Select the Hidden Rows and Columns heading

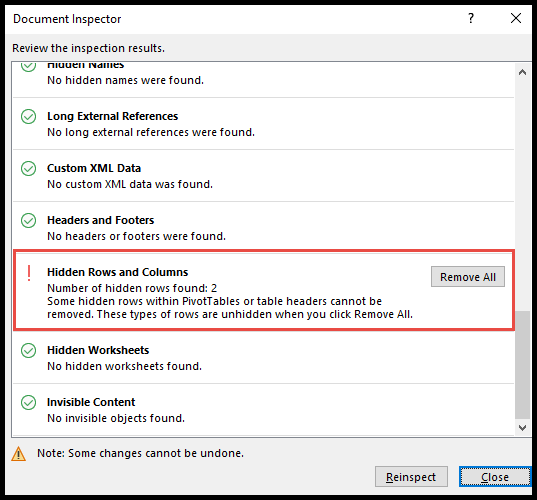pos(117,272)
